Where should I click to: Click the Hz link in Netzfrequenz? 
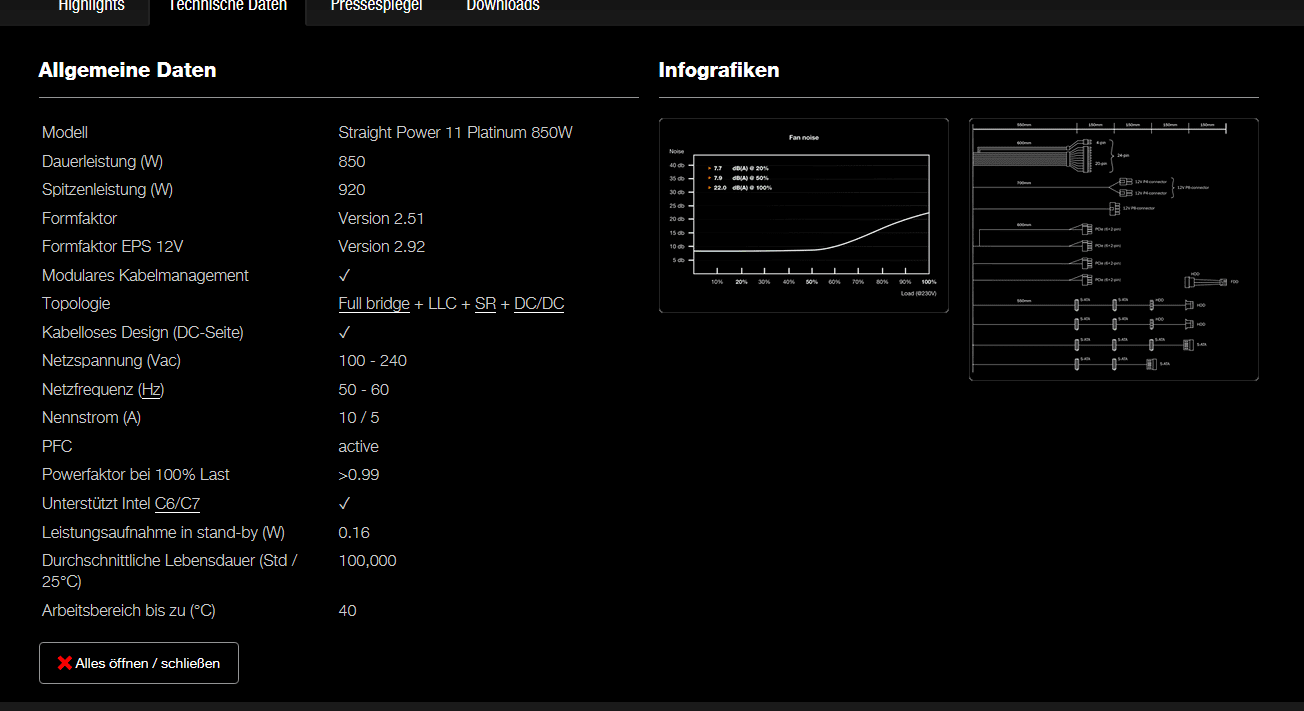pos(150,390)
